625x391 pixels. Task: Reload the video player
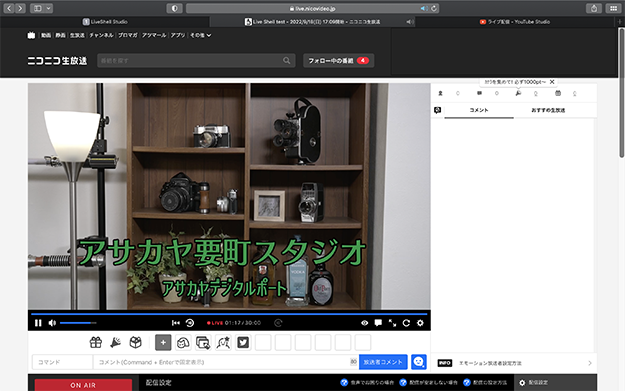406,323
